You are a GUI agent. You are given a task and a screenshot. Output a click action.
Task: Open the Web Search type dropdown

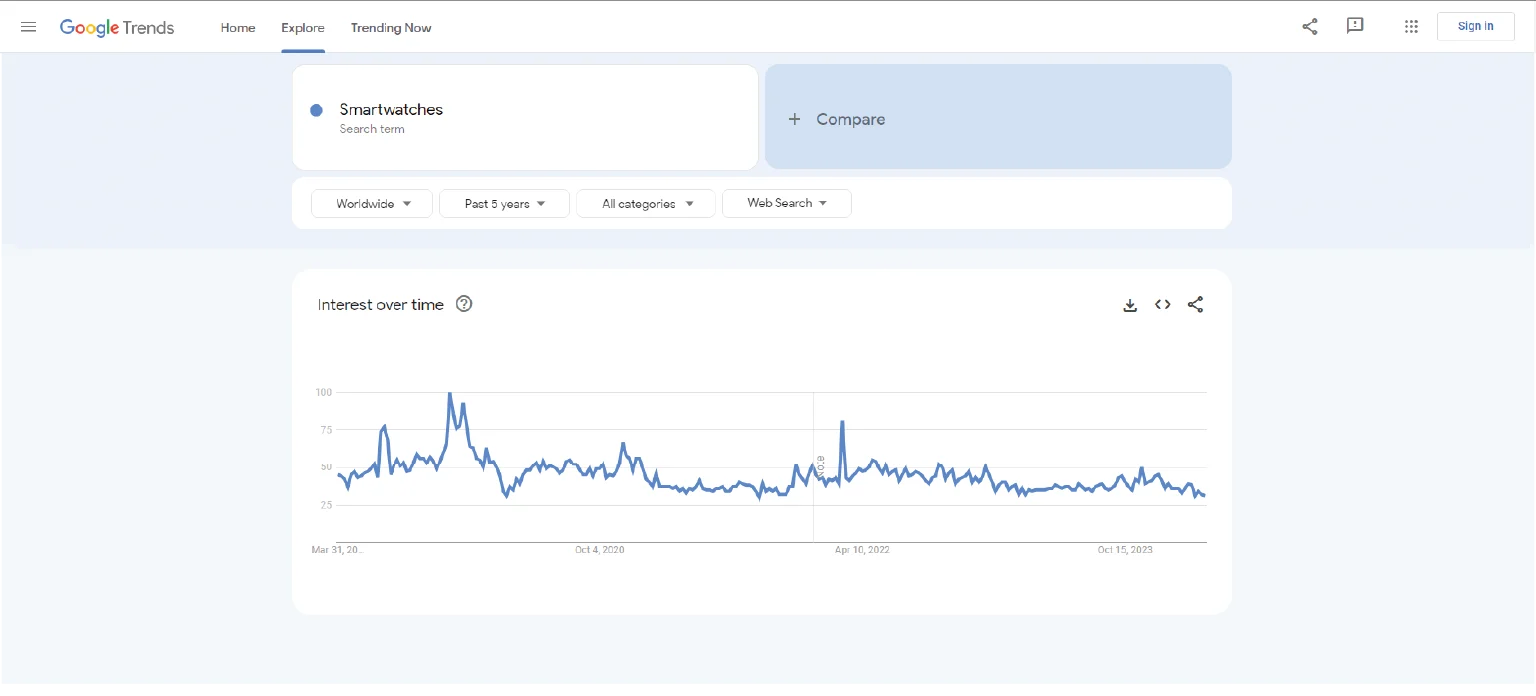click(786, 203)
